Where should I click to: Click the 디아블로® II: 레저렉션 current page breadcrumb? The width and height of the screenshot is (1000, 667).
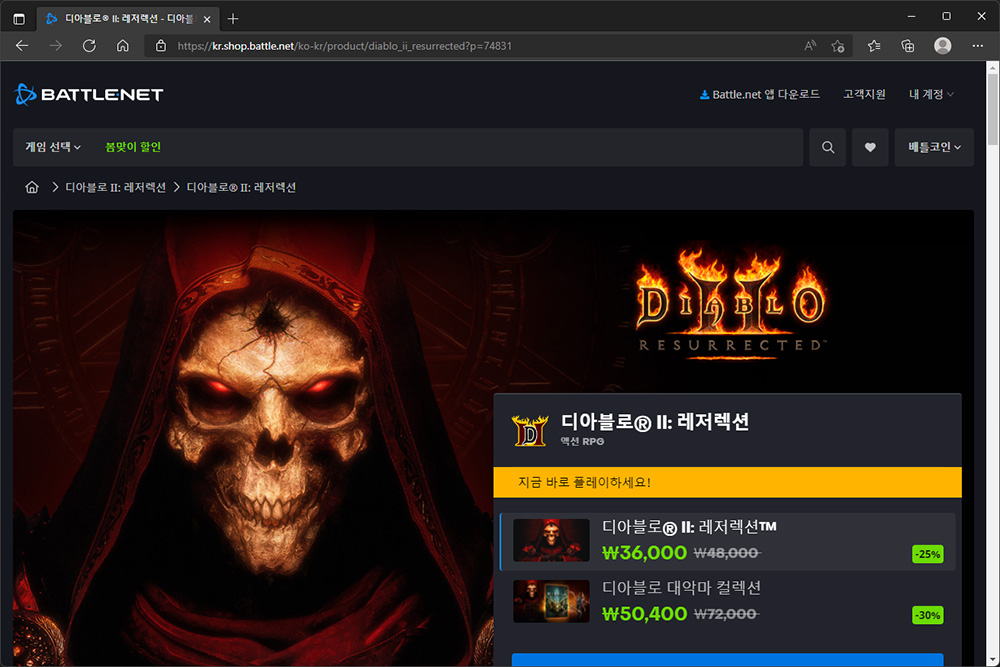click(241, 187)
